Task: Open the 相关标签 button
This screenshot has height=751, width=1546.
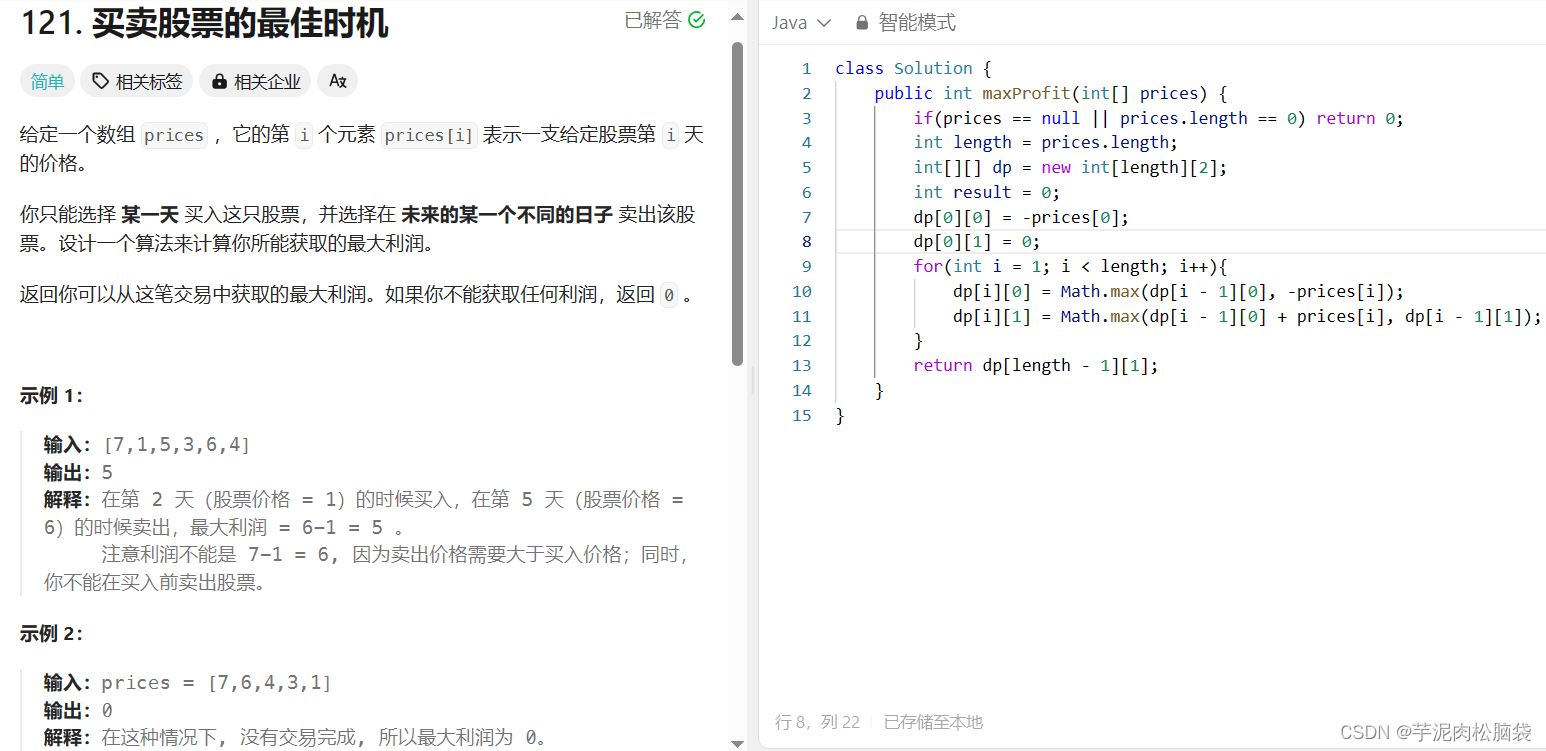Action: 137,81
